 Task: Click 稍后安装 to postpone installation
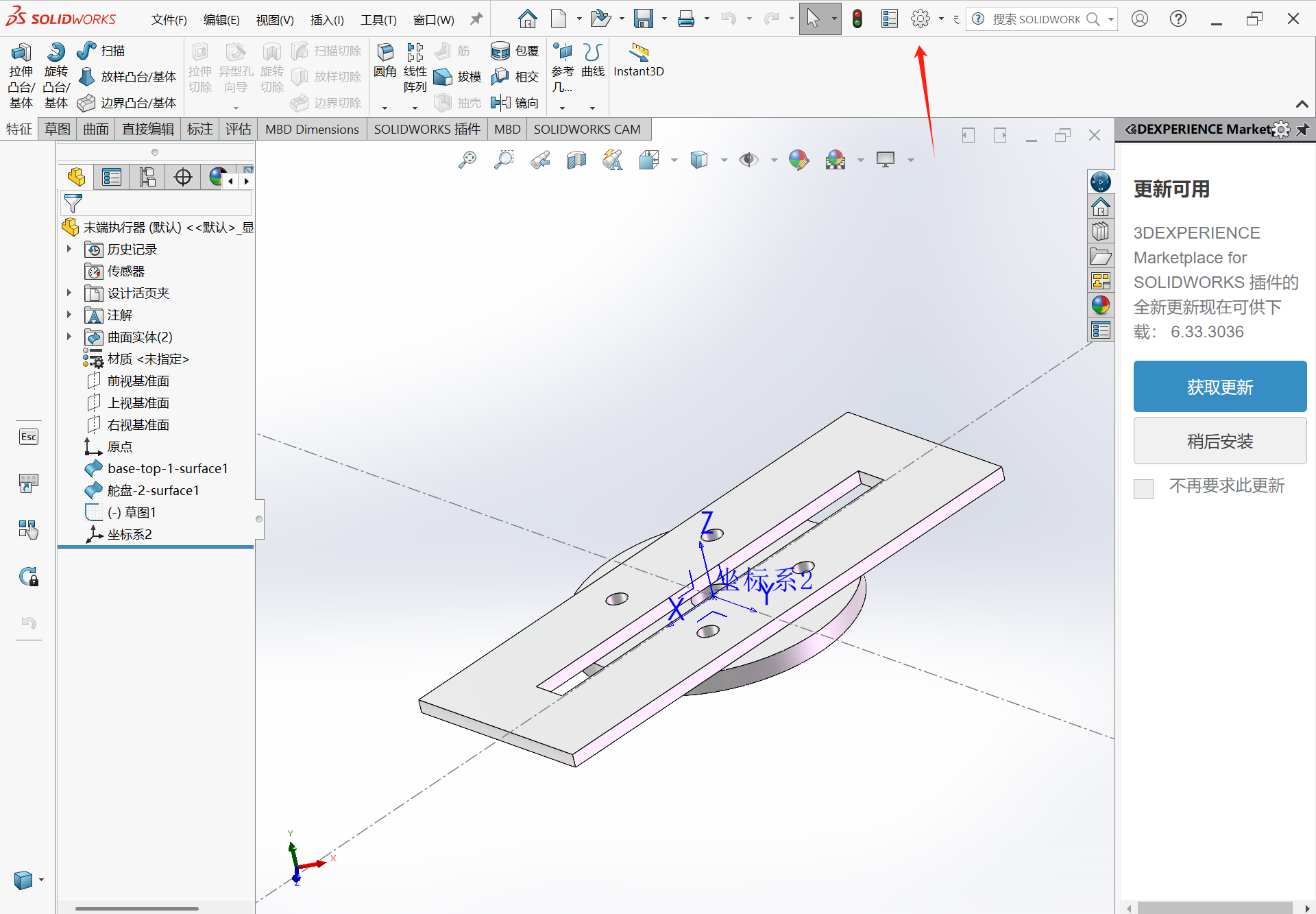tap(1220, 441)
